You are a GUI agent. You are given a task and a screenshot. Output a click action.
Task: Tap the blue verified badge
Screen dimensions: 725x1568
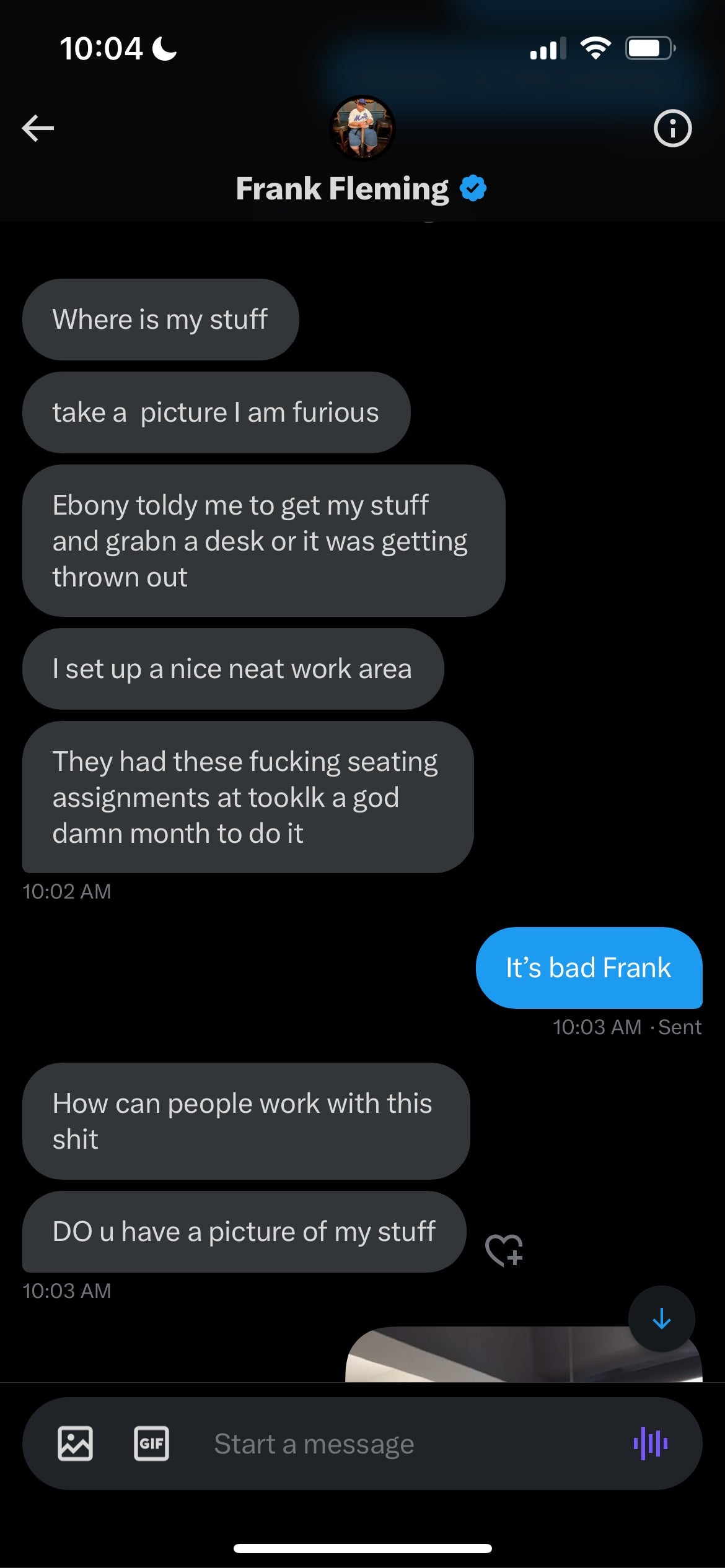click(473, 188)
